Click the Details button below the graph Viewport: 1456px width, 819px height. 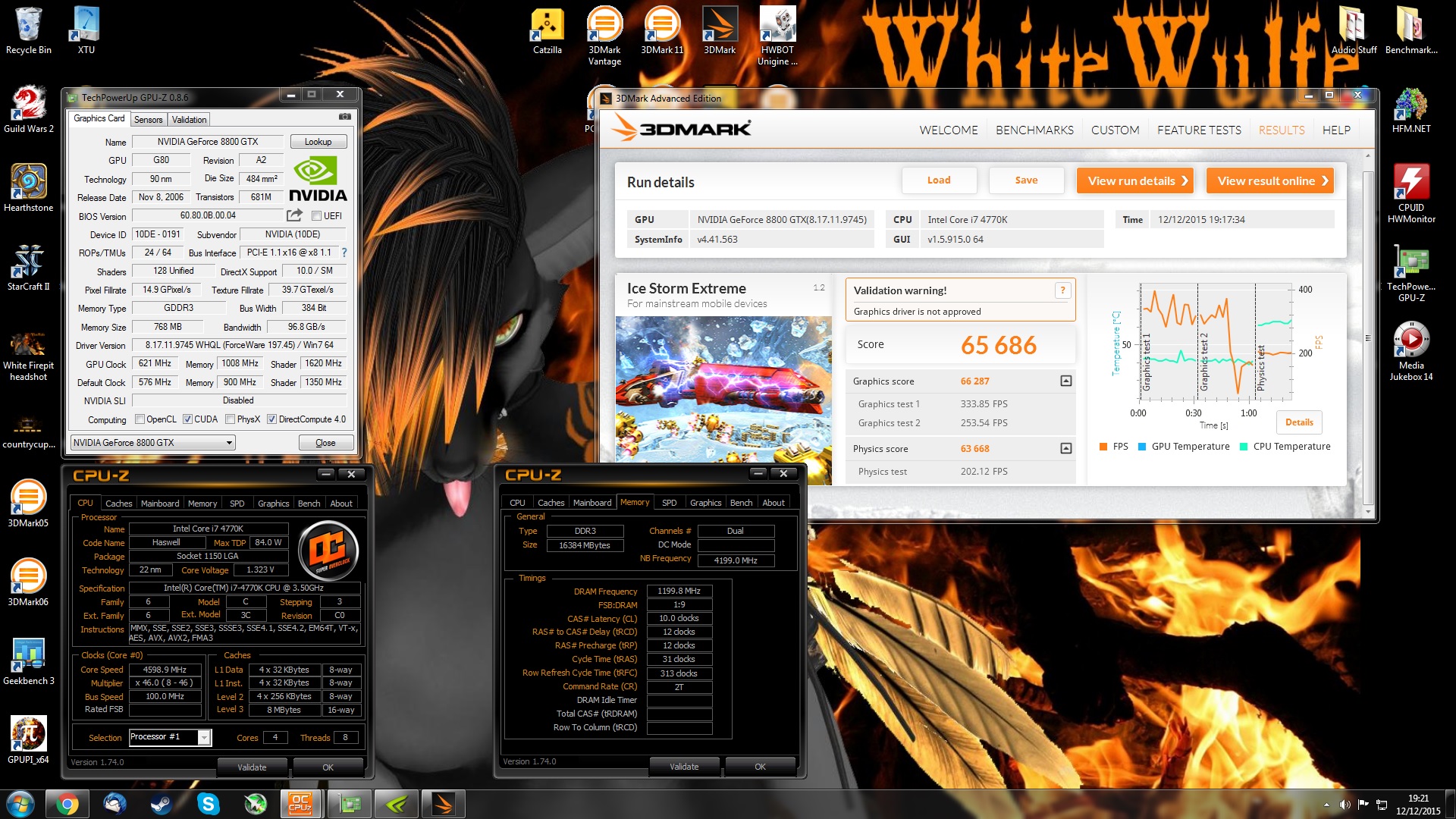(1299, 422)
